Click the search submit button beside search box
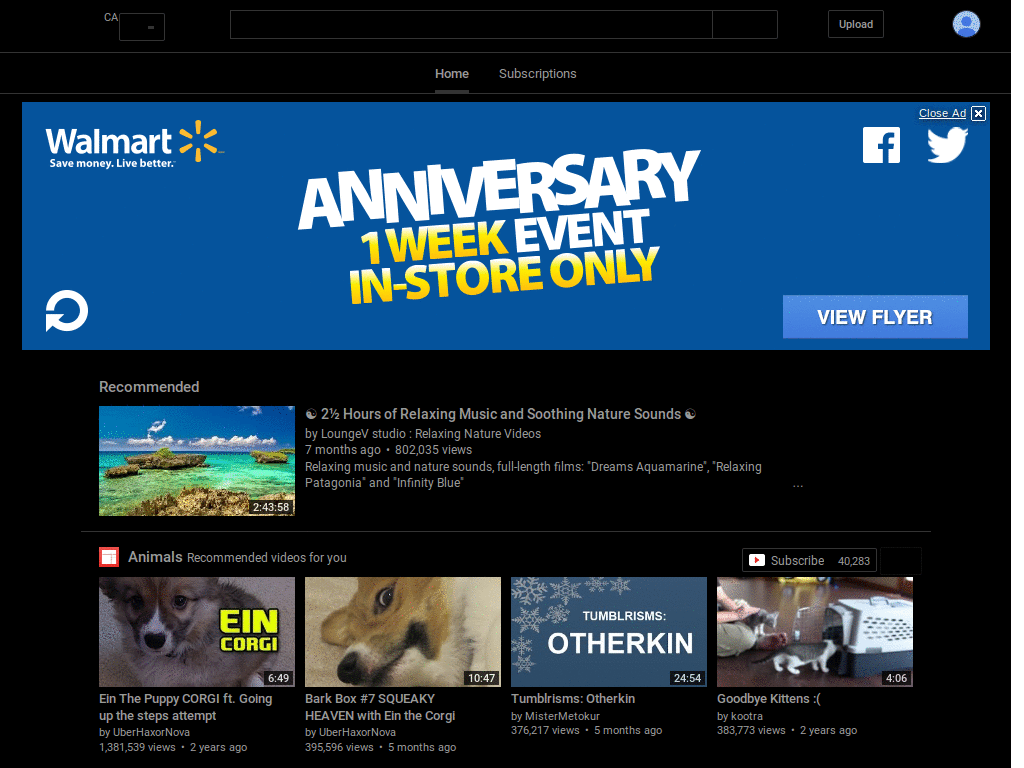This screenshot has width=1024, height=768. pyautogui.click(x=744, y=24)
